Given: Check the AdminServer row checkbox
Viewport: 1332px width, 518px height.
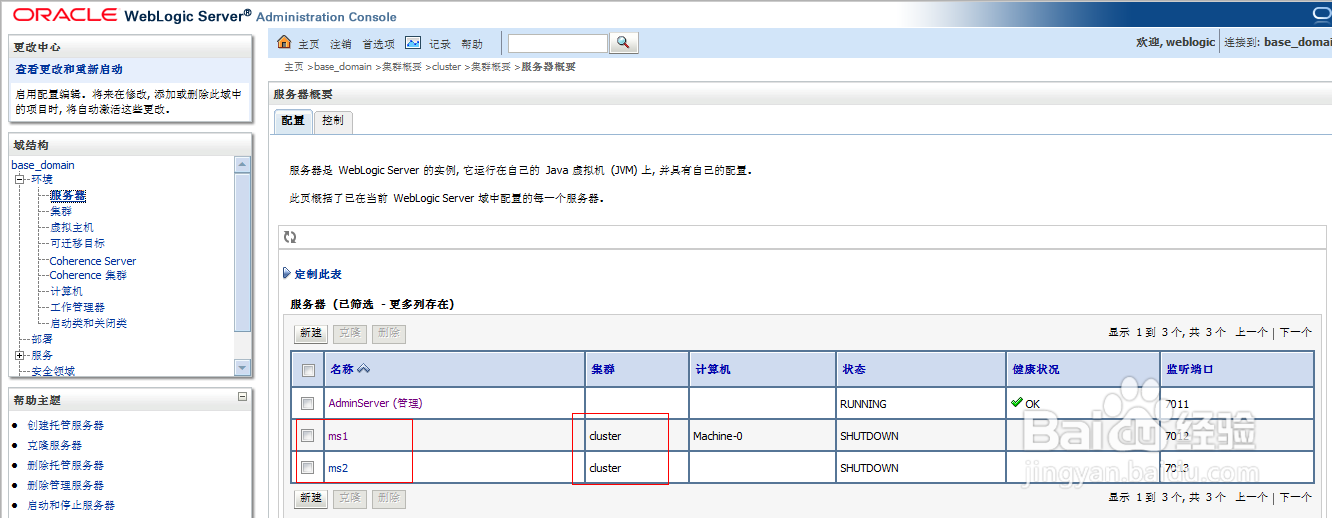Looking at the screenshot, I should click(x=308, y=404).
